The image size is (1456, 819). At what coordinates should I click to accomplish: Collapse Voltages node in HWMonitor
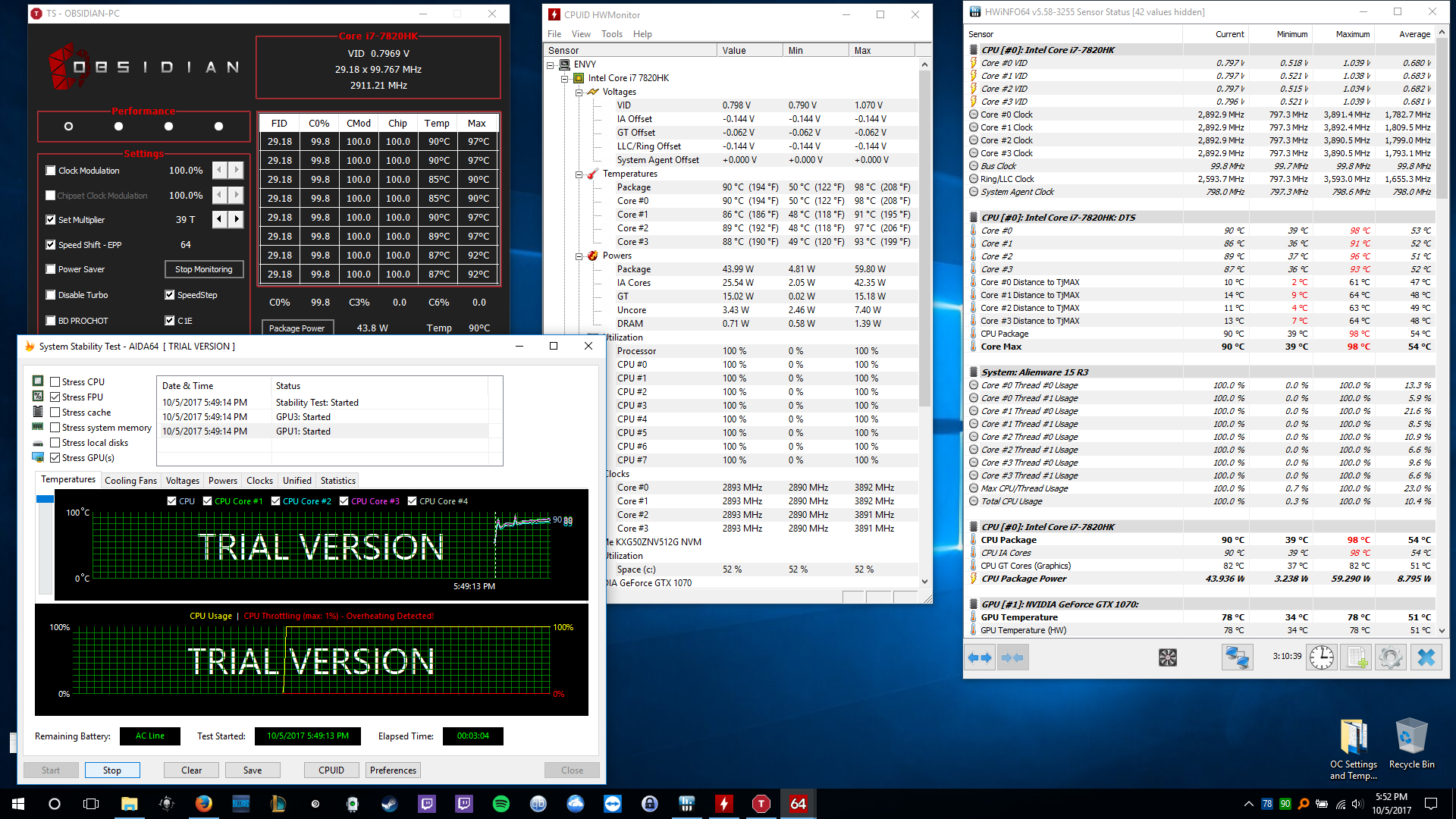coord(579,92)
